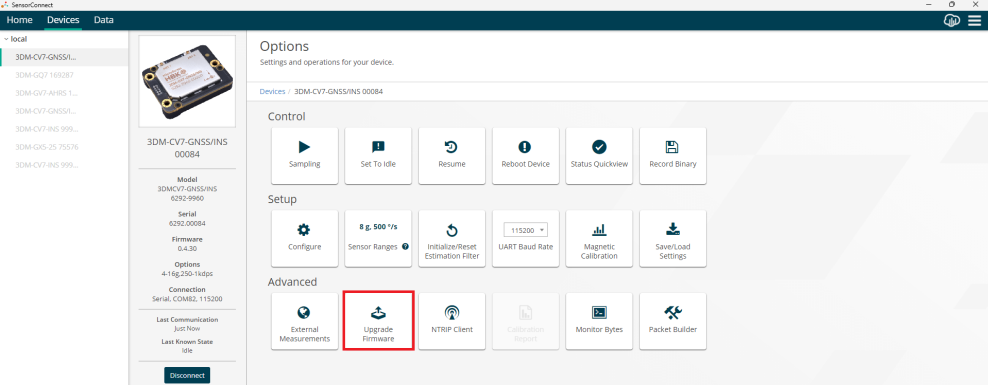The height and width of the screenshot is (385, 988).
Task: Open the UART Baud Rate 115200 dropdown
Action: [x=526, y=229]
